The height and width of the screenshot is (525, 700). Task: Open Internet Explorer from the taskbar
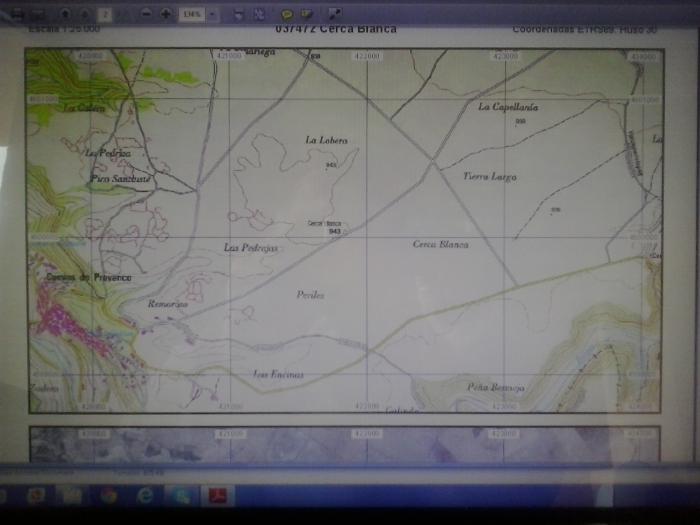(145, 496)
